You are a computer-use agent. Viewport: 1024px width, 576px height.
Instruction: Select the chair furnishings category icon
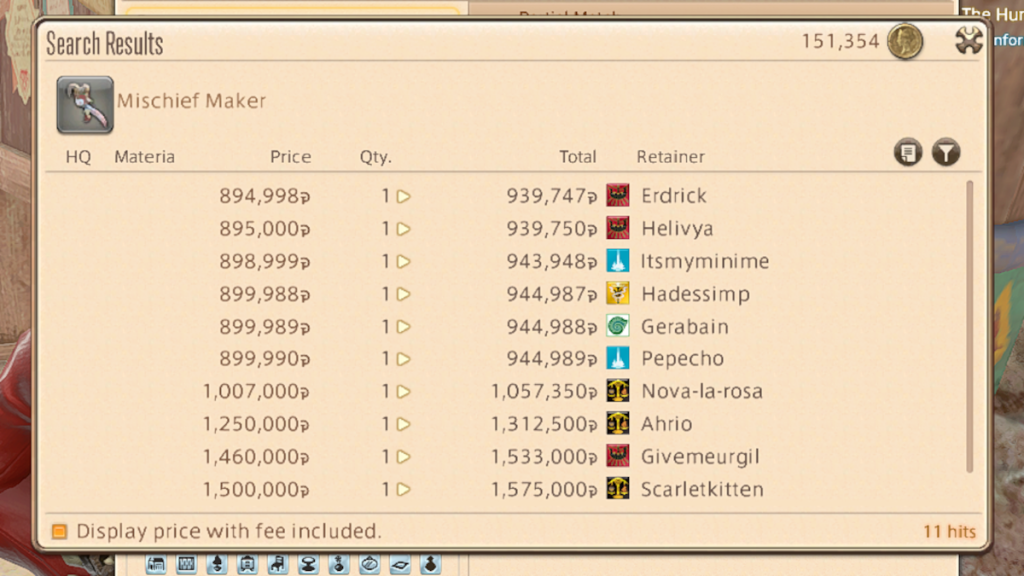(277, 563)
